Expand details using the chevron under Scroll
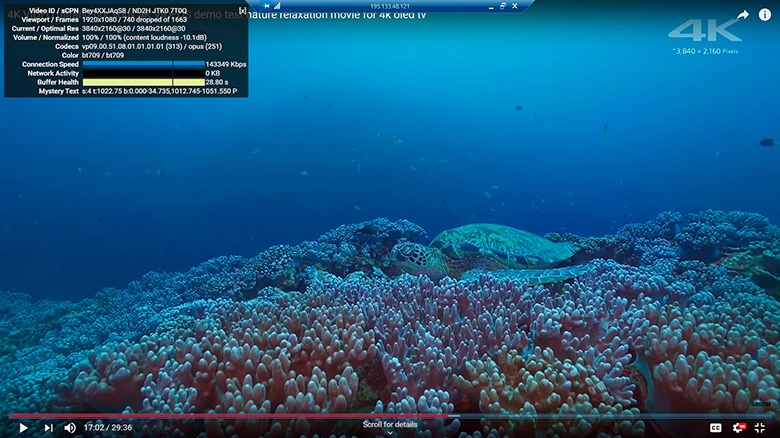The height and width of the screenshot is (438, 780). 390,433
